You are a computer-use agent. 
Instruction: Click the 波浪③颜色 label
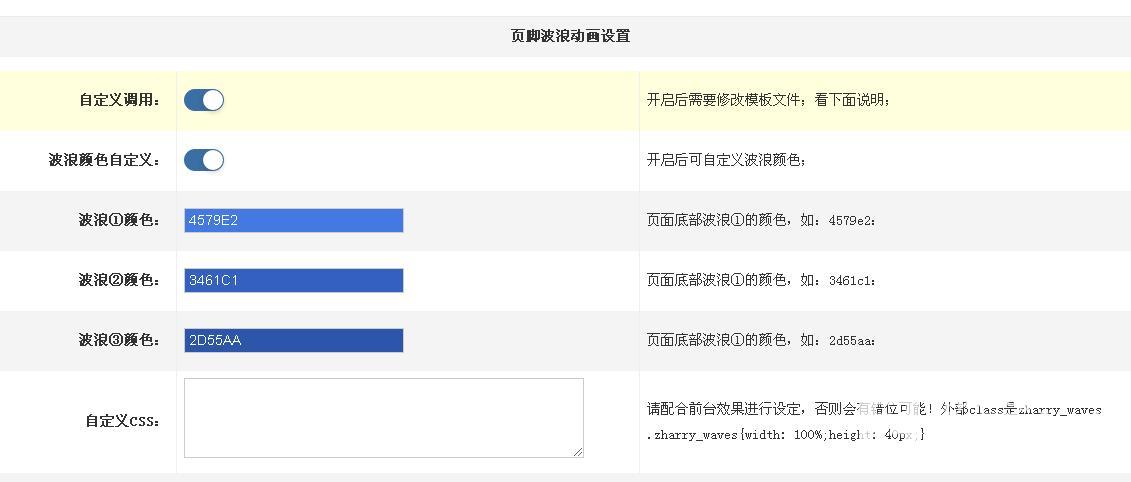119,340
